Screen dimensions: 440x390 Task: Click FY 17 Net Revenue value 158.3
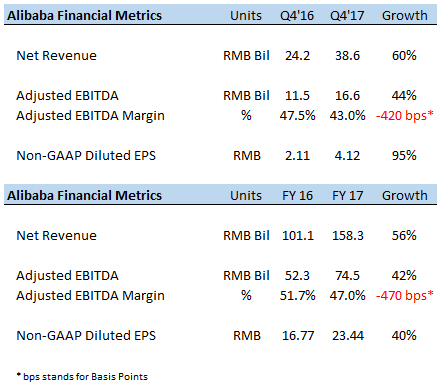coord(348,236)
